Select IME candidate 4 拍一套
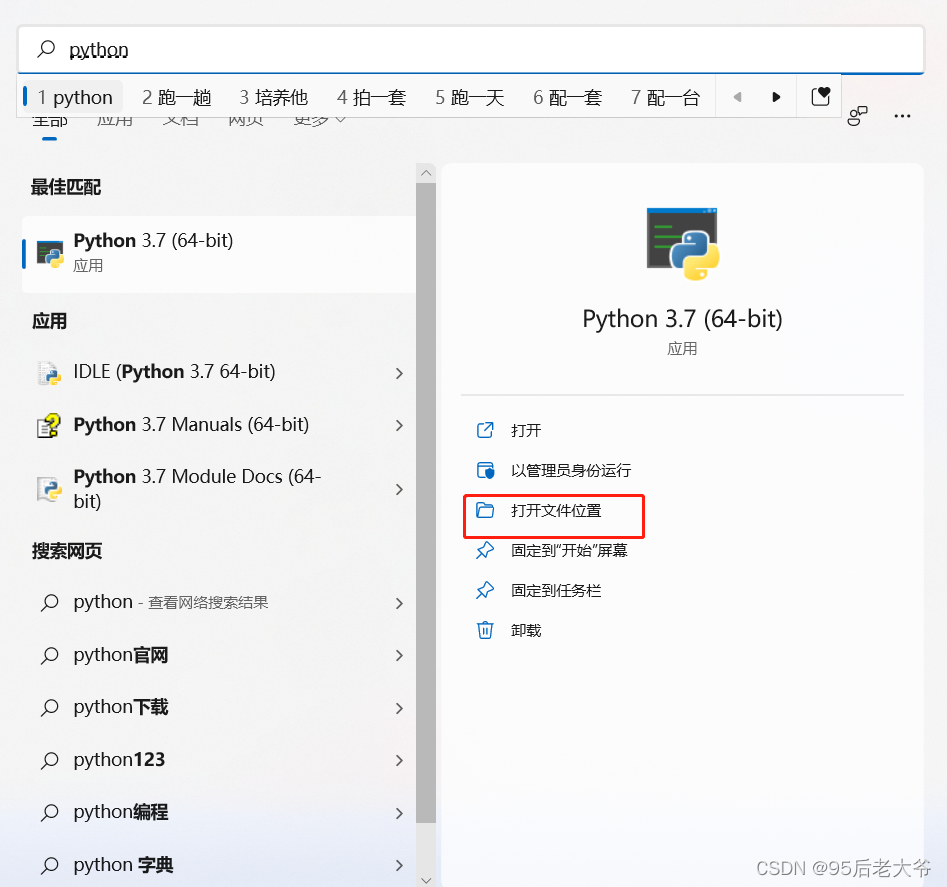947x887 pixels. pyautogui.click(x=371, y=97)
